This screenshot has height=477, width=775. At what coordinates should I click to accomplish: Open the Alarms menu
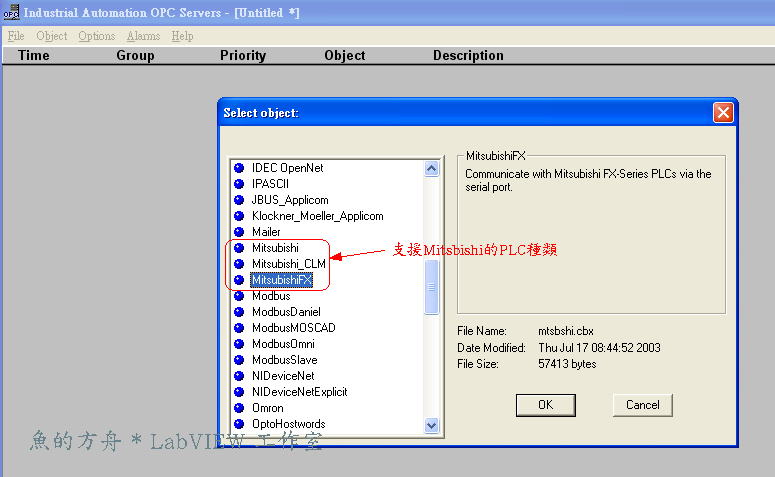click(143, 36)
